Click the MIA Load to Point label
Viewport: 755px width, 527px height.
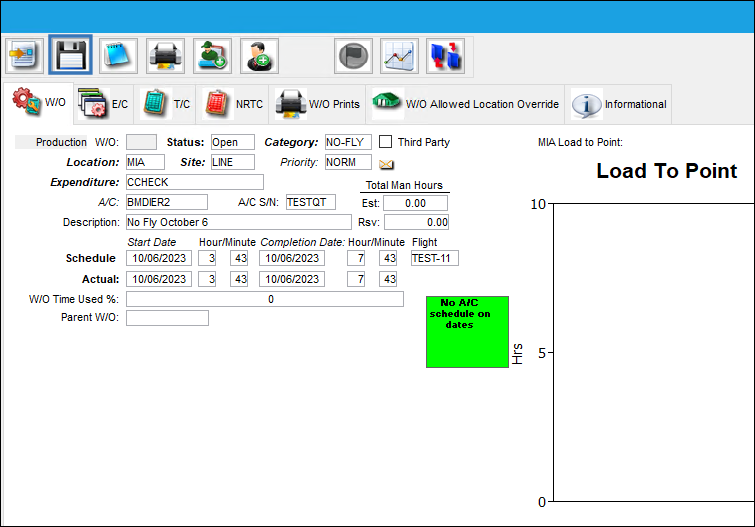580,142
